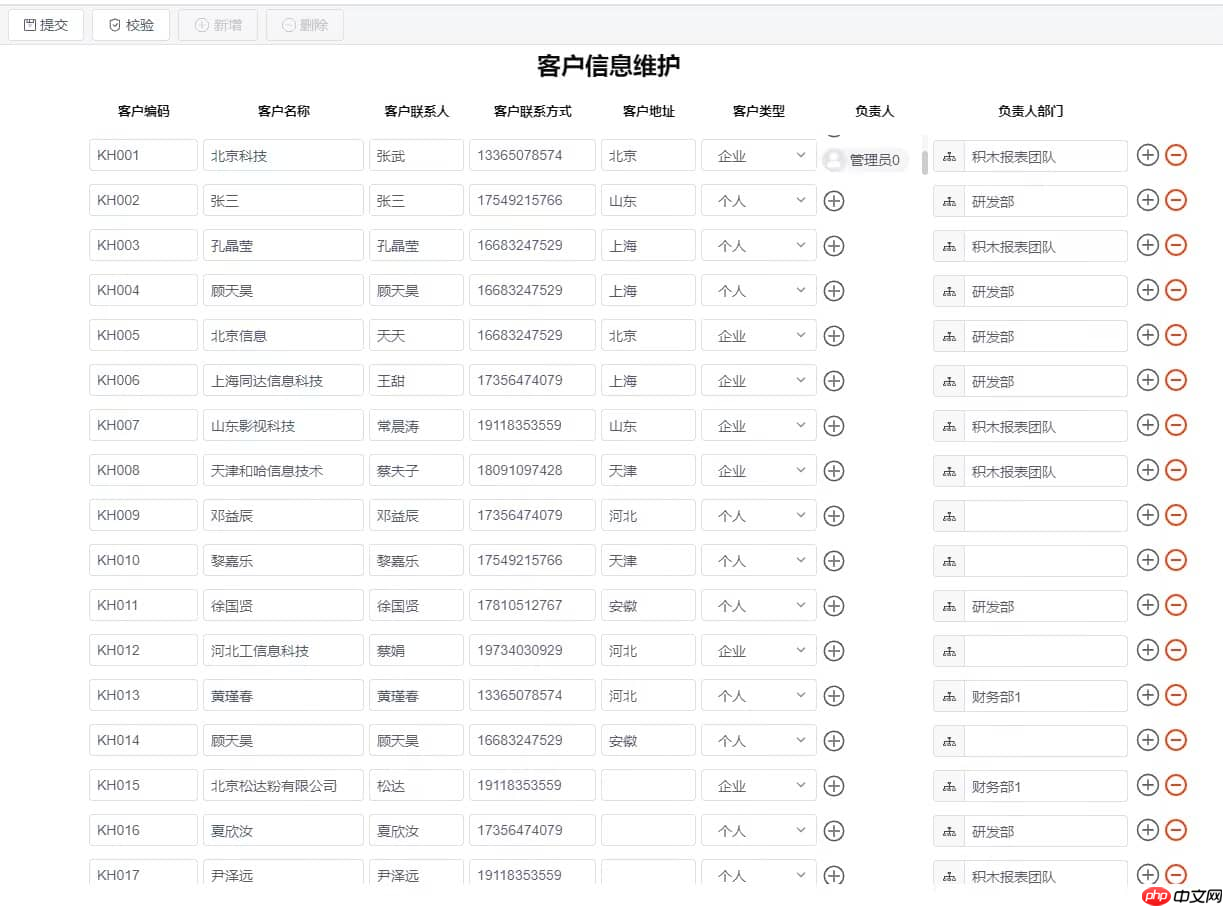Click the plus icon in KH010 负责人 column

coord(833,560)
